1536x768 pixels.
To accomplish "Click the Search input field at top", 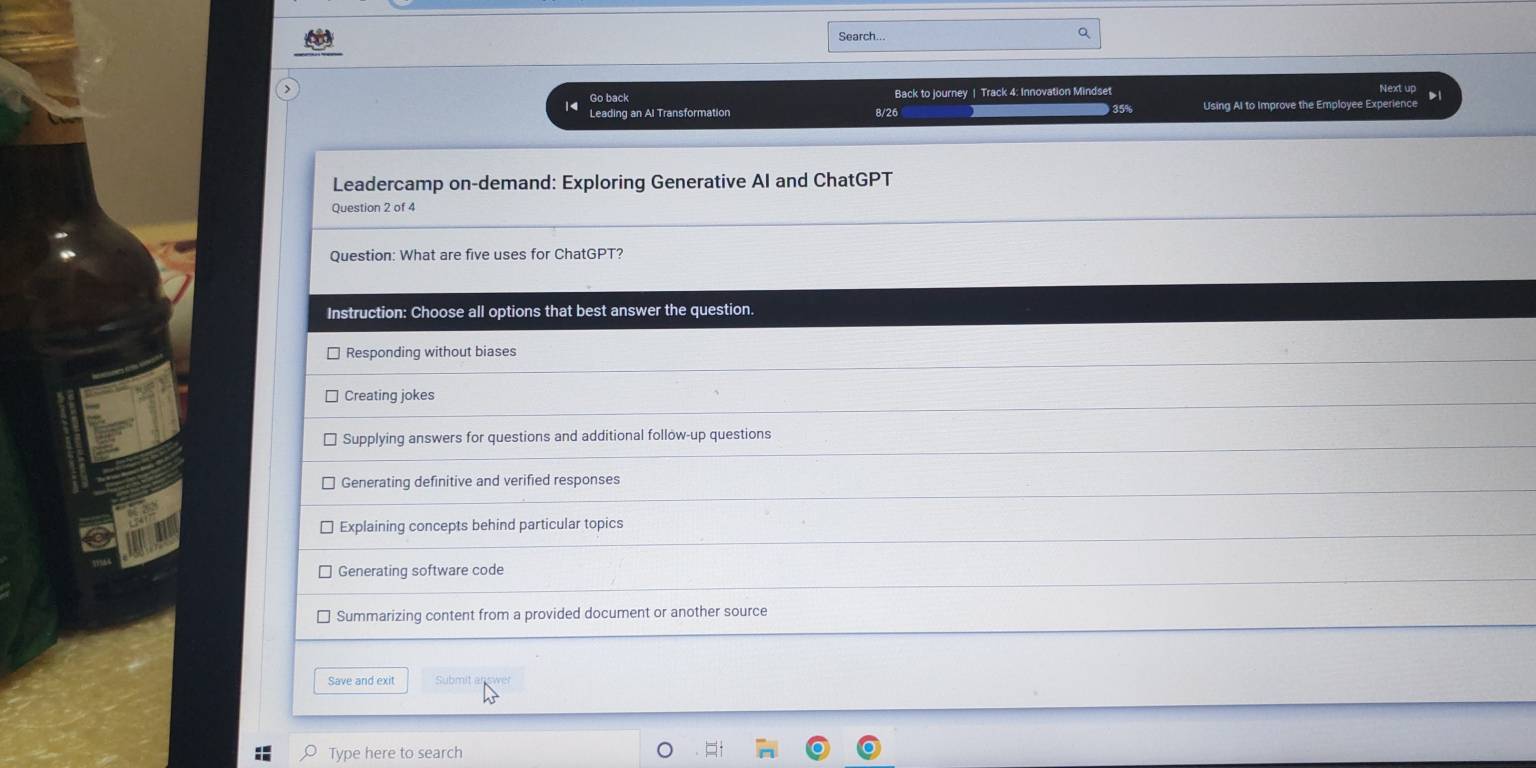I will coord(950,35).
